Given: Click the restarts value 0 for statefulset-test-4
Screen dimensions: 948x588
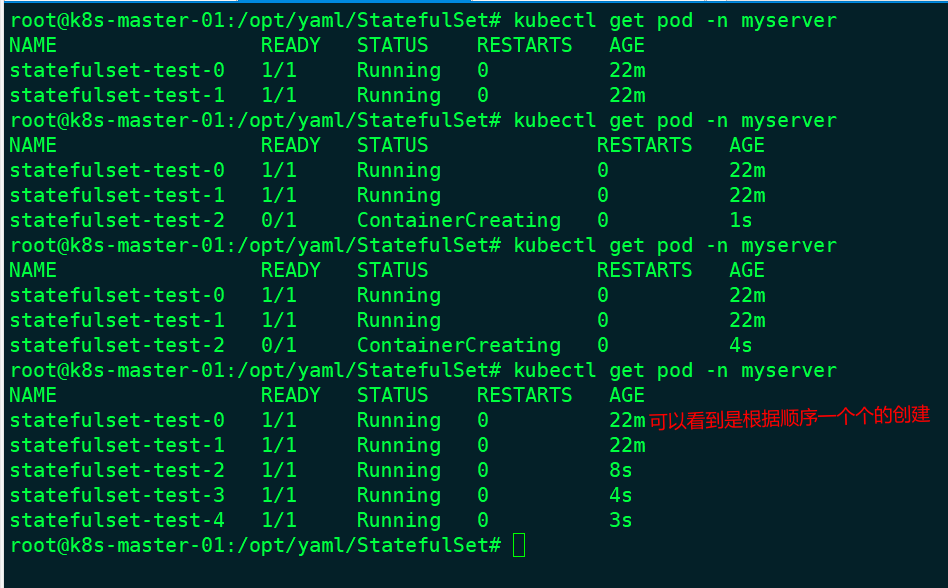Looking at the screenshot, I should [483, 520].
